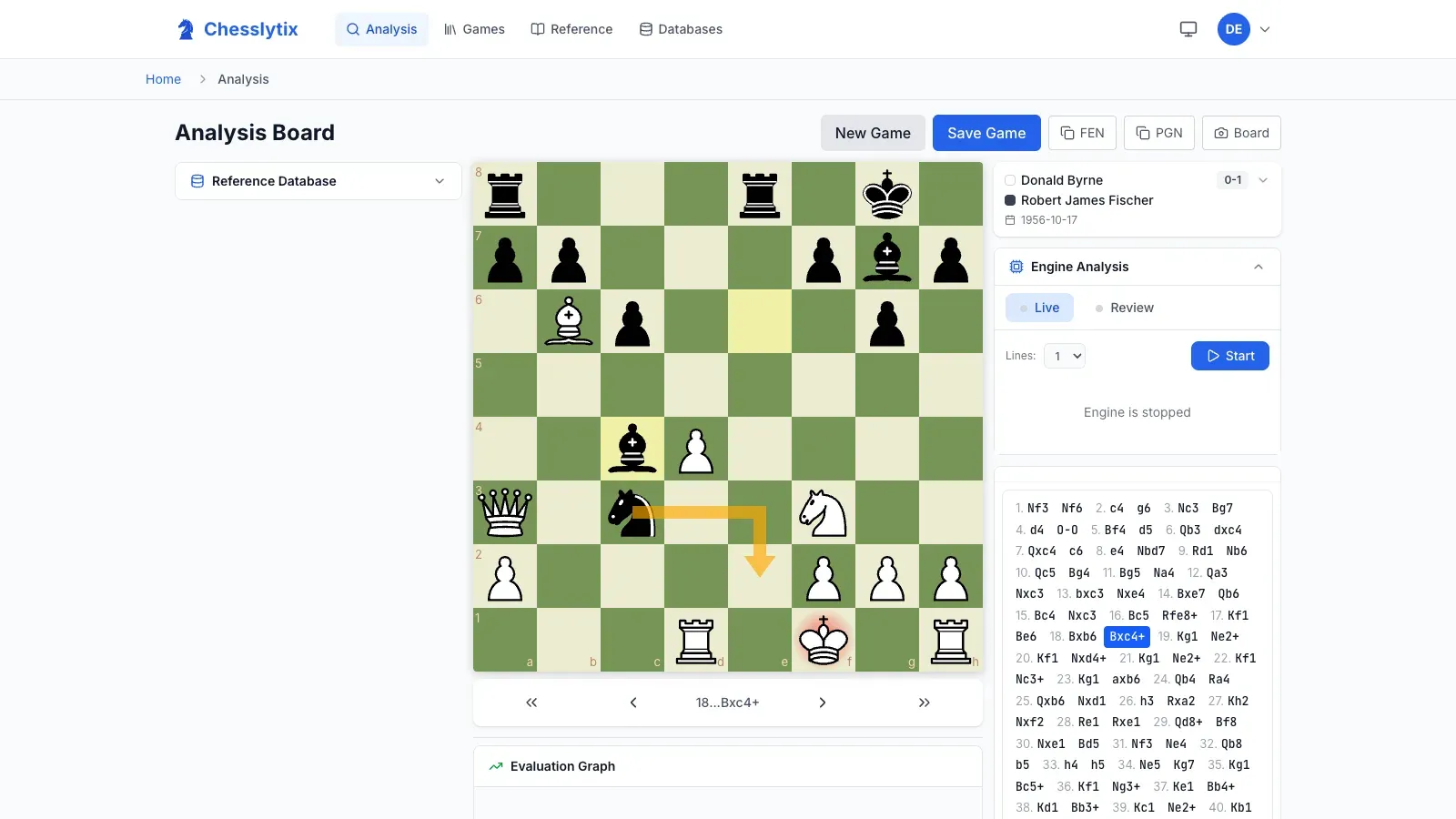Viewport: 1456px width, 819px height.
Task: Select the white rook on d1
Action: (696, 640)
